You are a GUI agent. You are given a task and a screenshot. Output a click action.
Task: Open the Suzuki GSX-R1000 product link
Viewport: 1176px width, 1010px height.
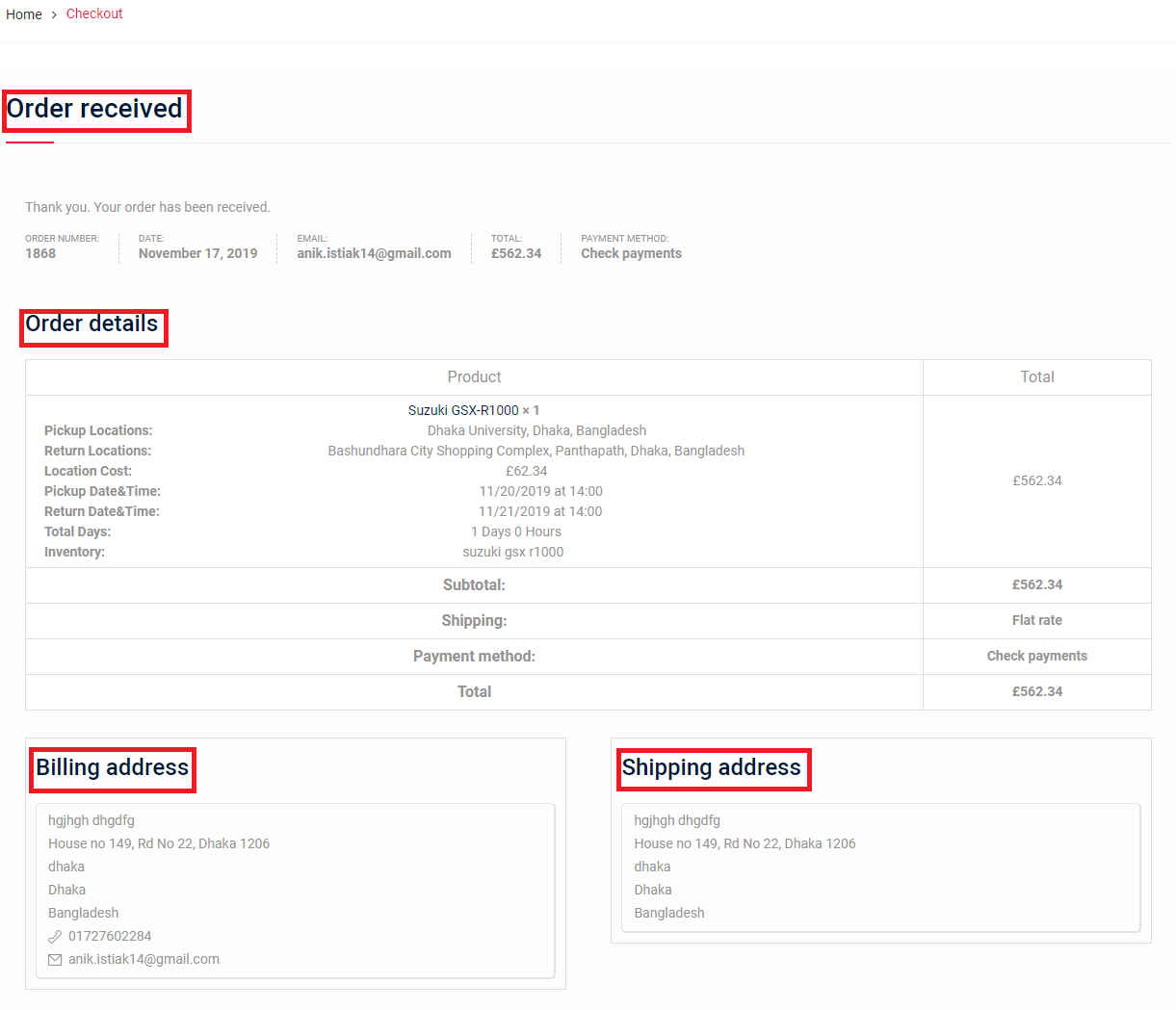tap(463, 410)
